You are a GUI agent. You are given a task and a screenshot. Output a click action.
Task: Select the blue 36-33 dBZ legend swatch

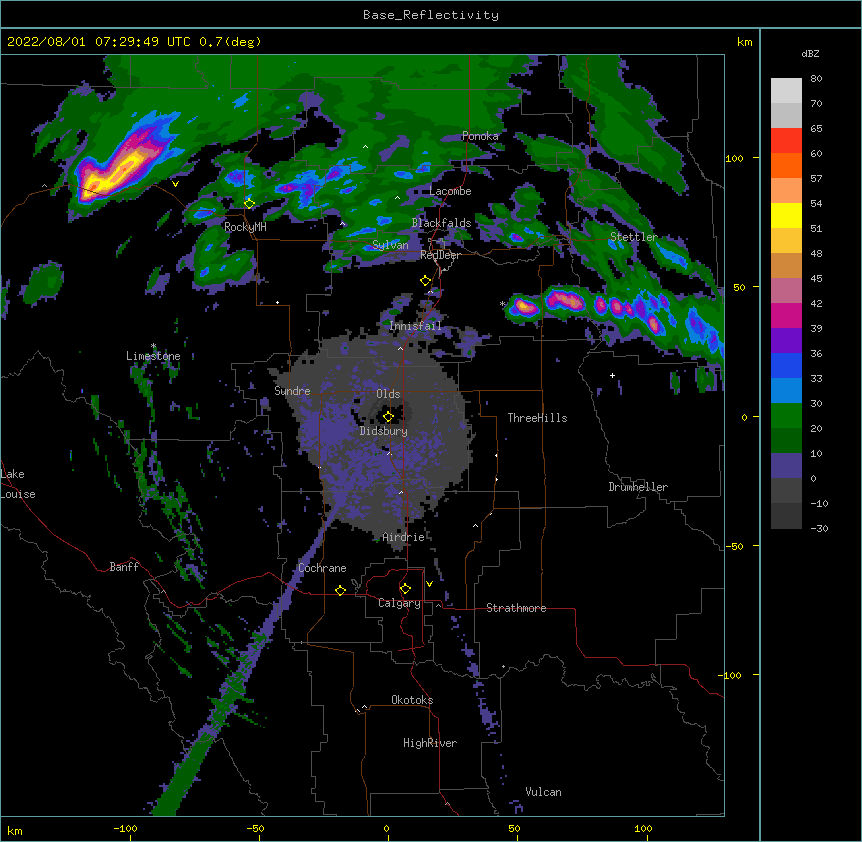(786, 365)
